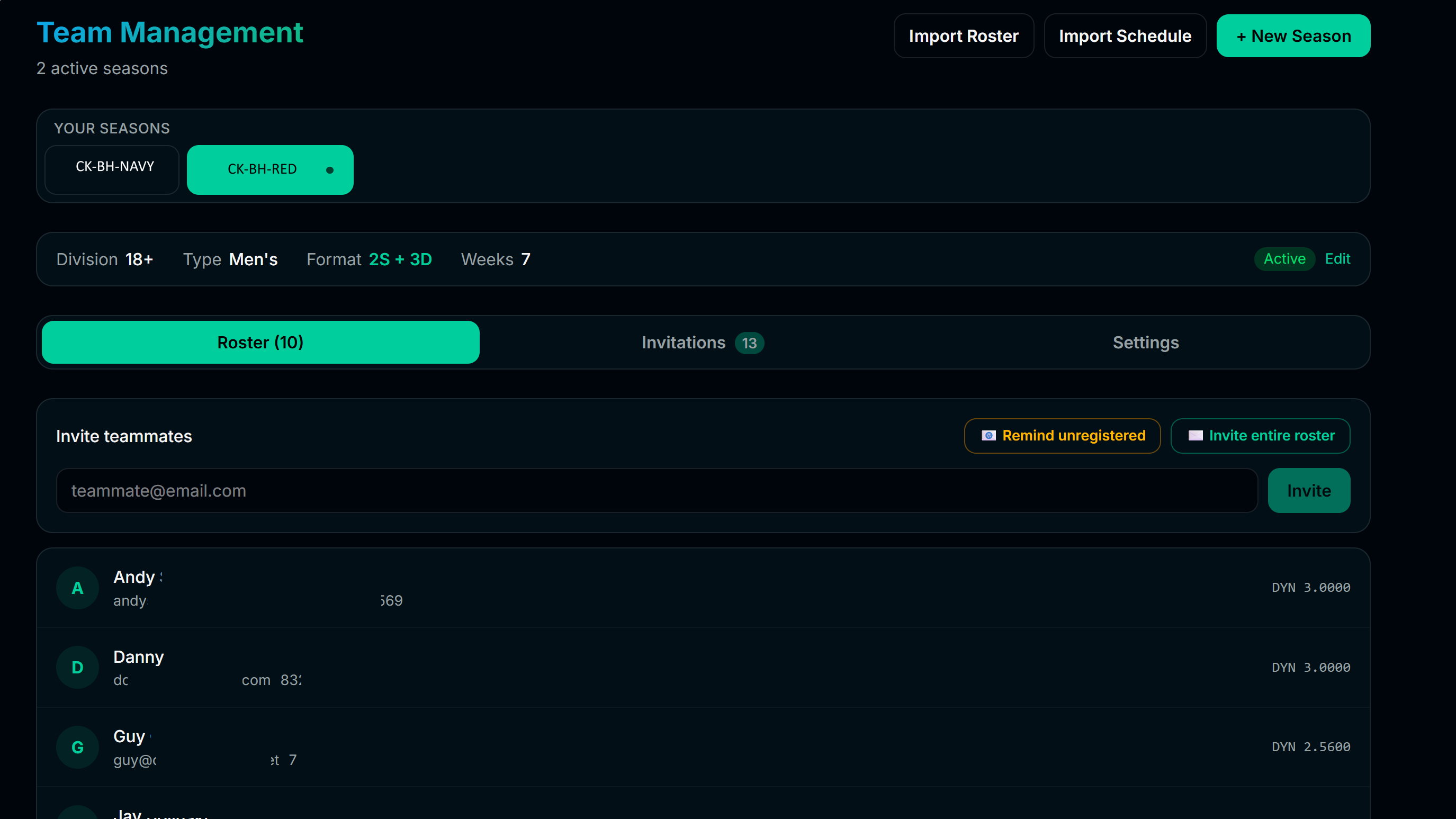Screen dimensions: 1456x819
Task: Click the envelope icon on Invite entire roster
Action: click(x=1195, y=435)
